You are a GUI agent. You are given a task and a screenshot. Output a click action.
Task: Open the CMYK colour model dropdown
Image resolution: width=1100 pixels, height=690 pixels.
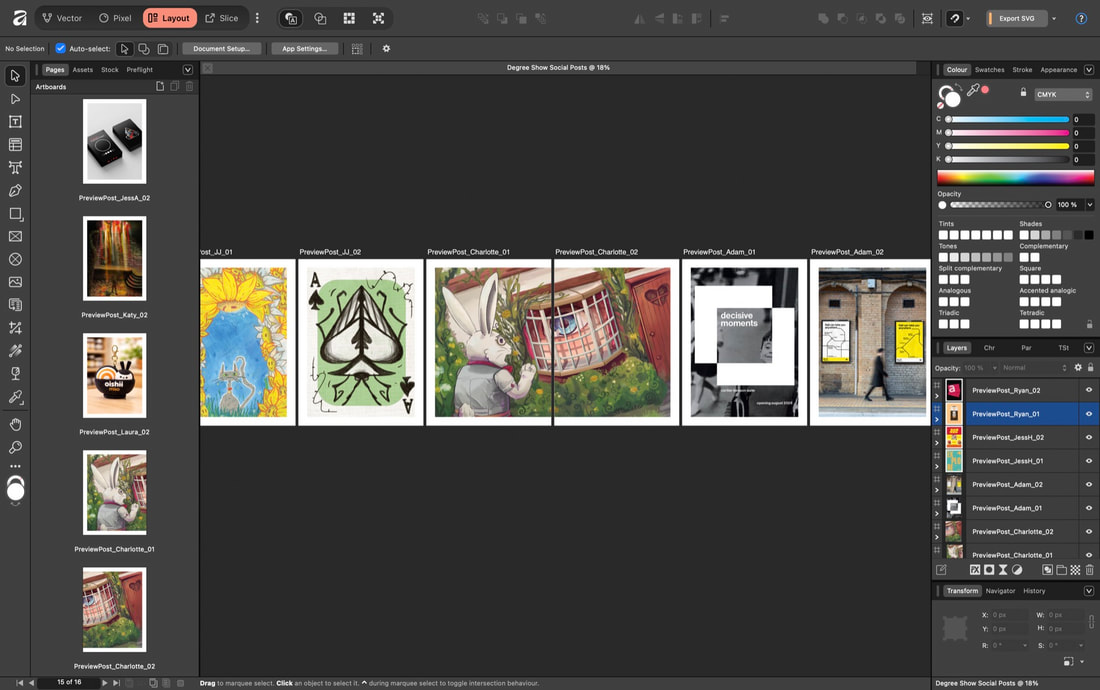point(1064,95)
